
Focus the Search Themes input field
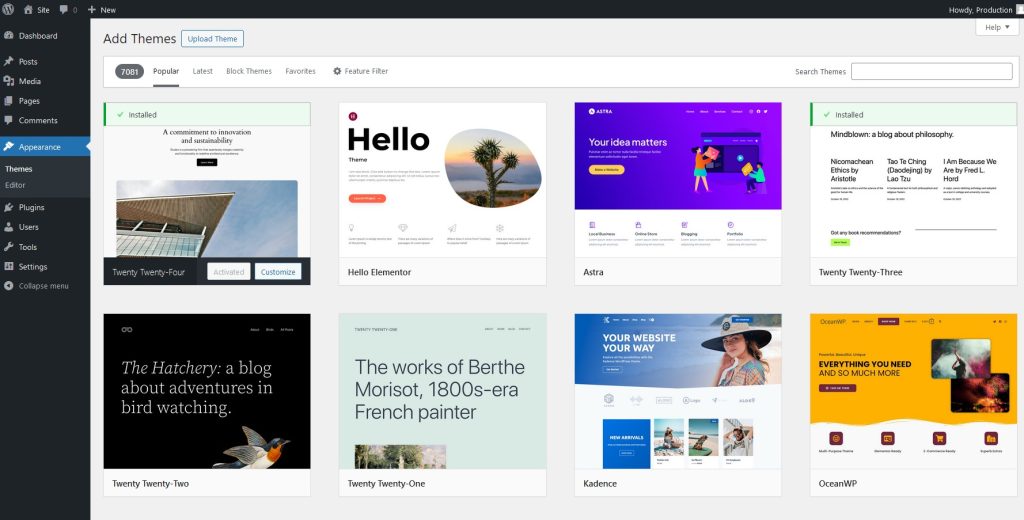tap(931, 71)
